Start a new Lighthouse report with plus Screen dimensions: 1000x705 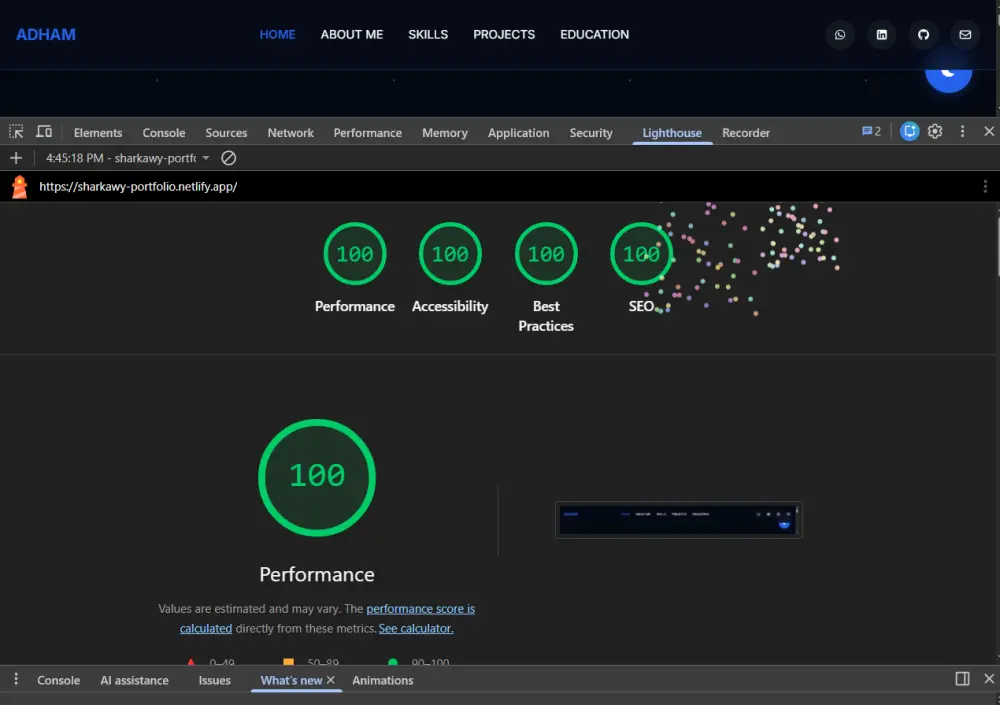tap(16, 158)
